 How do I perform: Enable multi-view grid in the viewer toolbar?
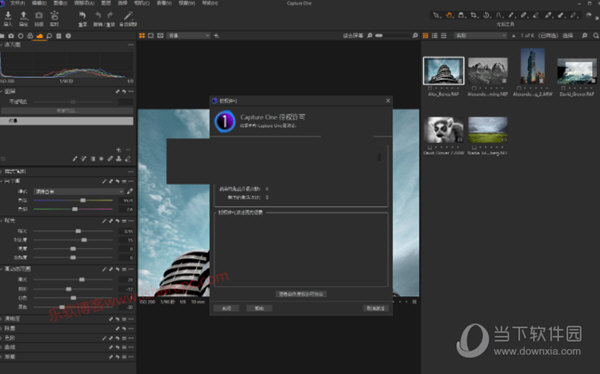pos(142,36)
